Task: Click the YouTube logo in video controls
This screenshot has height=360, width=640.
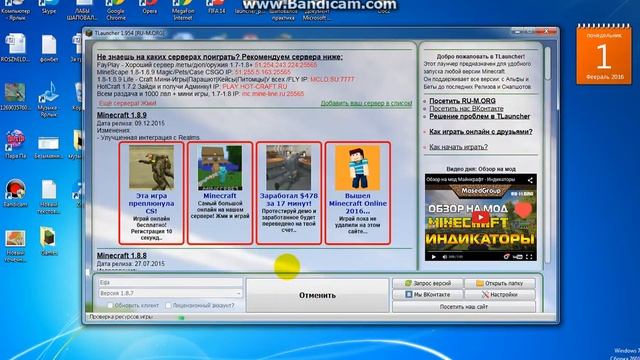Action: point(517,257)
